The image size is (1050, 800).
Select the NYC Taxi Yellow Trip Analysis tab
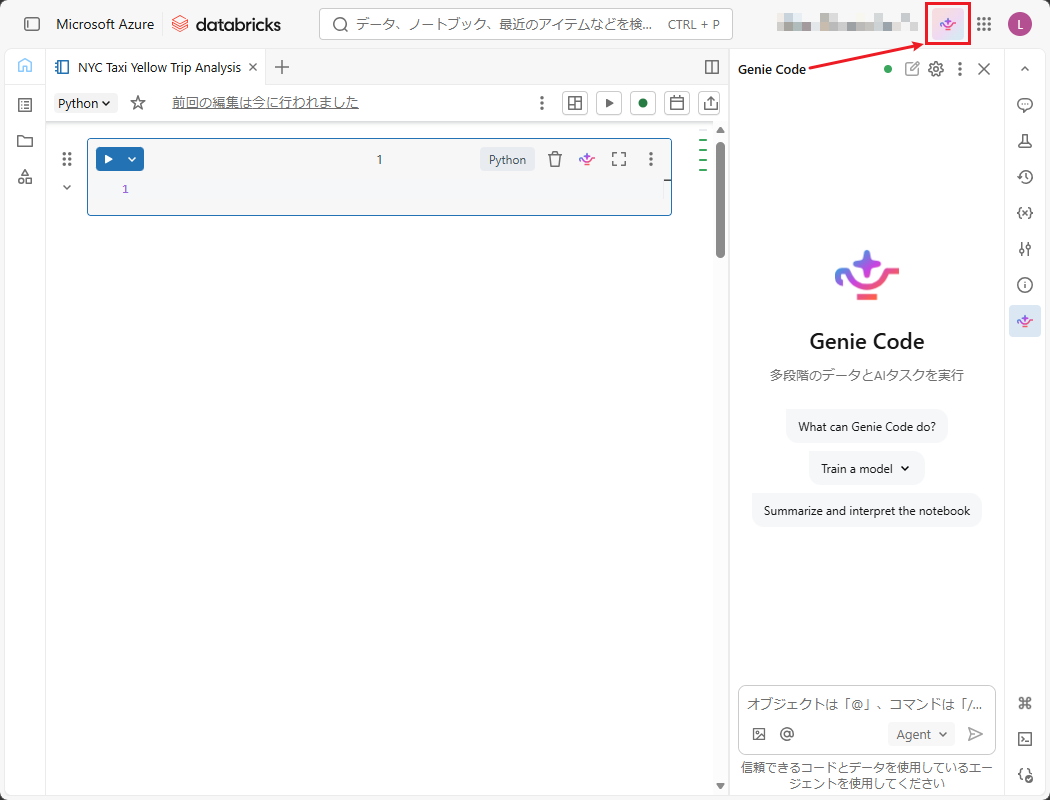158,67
